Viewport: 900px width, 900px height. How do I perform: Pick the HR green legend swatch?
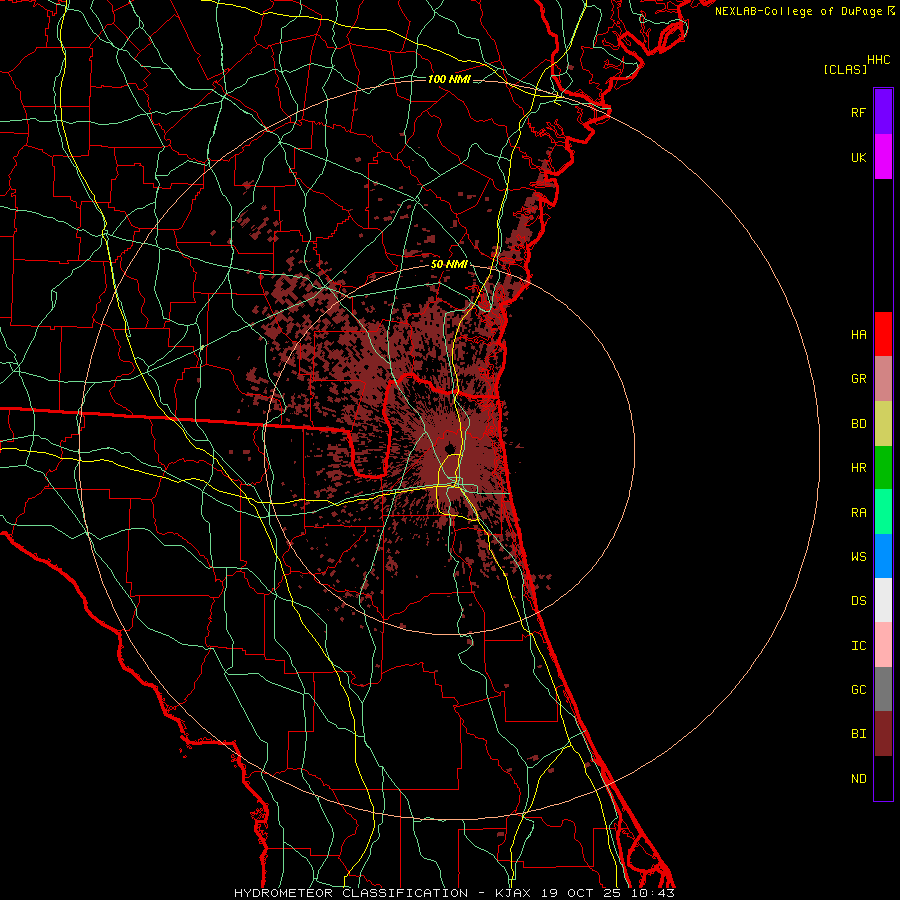[883, 468]
